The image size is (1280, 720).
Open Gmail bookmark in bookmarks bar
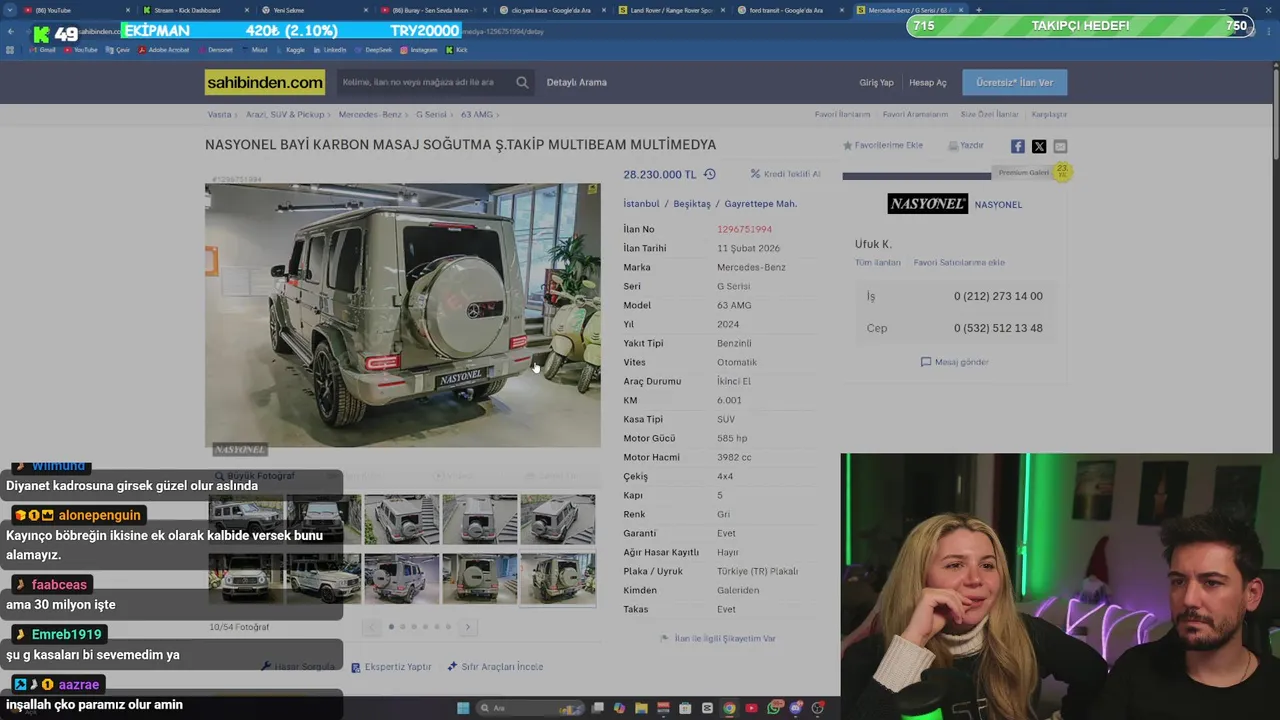click(x=44, y=50)
